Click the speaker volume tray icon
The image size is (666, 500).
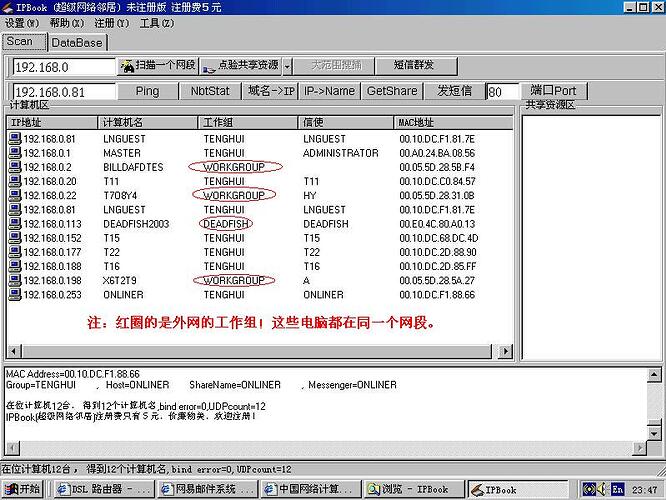pos(601,489)
